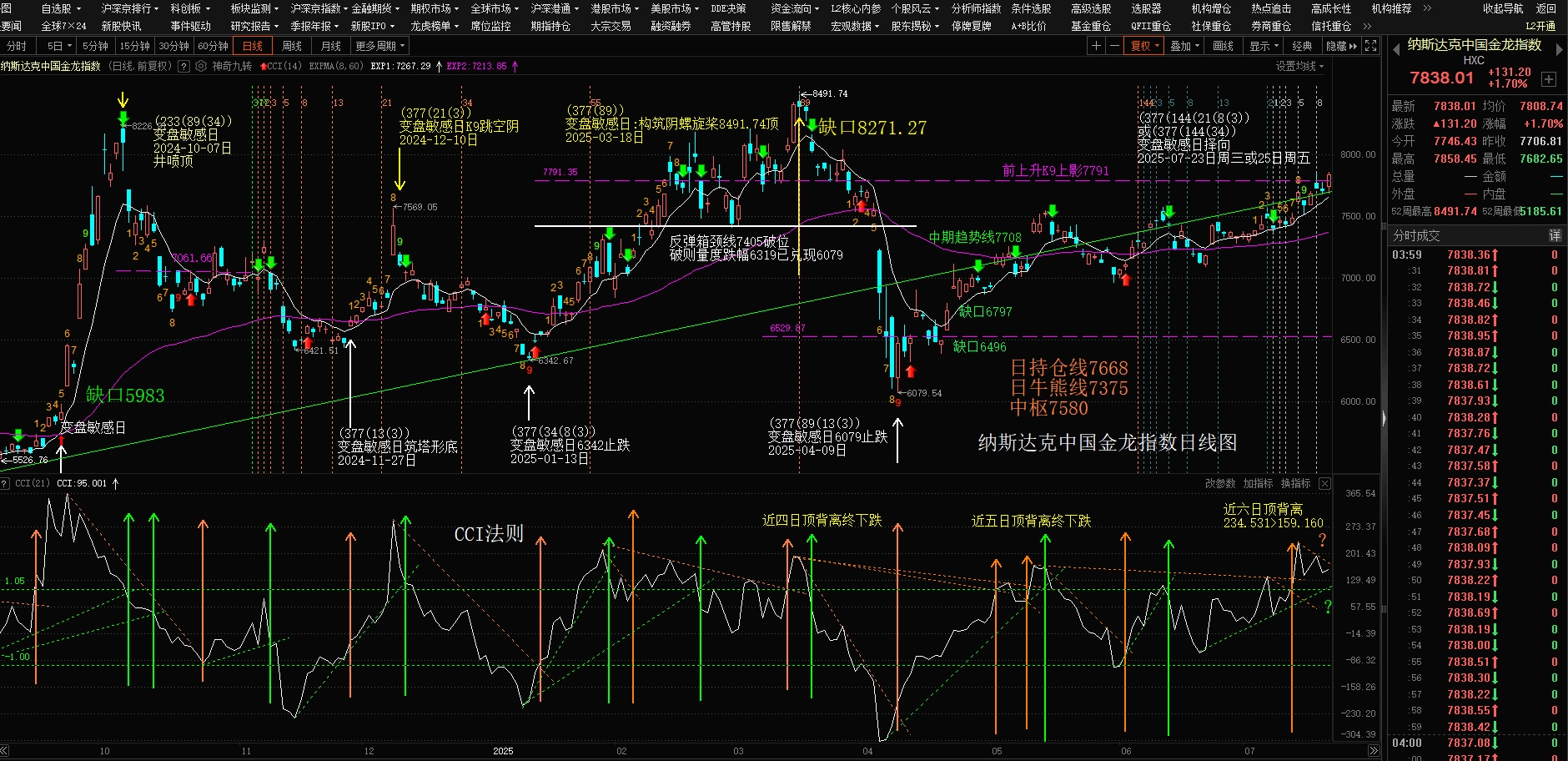Click the 返回 back button
1568x761 pixels.
pyautogui.click(x=1545, y=8)
